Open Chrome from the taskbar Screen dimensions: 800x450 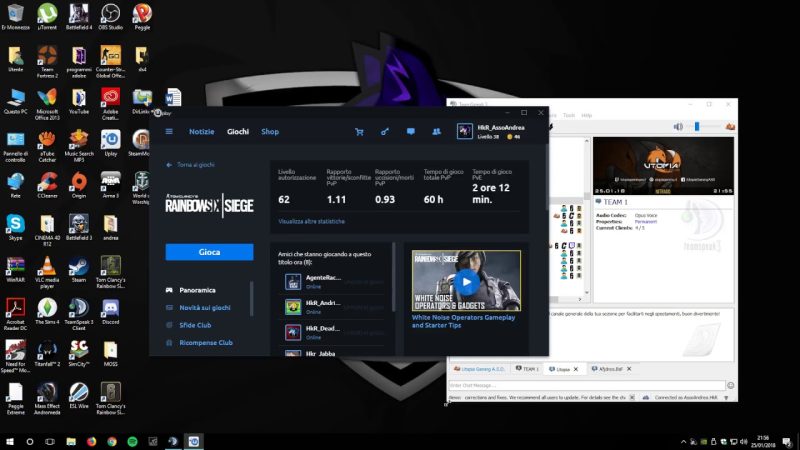point(112,441)
